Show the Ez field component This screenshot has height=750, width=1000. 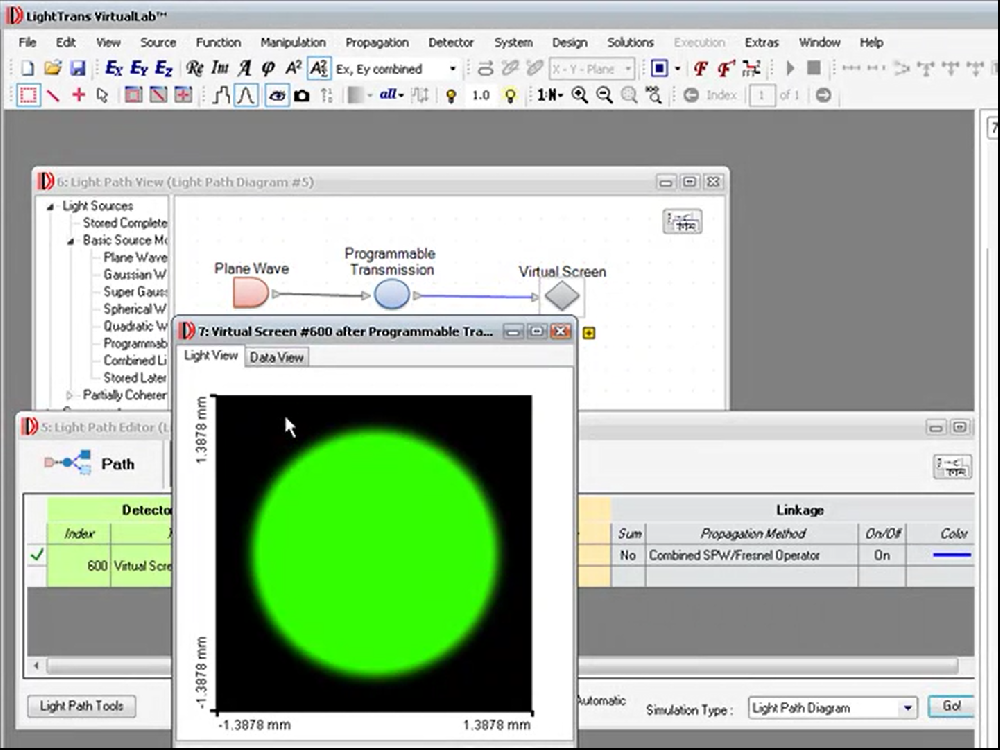point(163,69)
